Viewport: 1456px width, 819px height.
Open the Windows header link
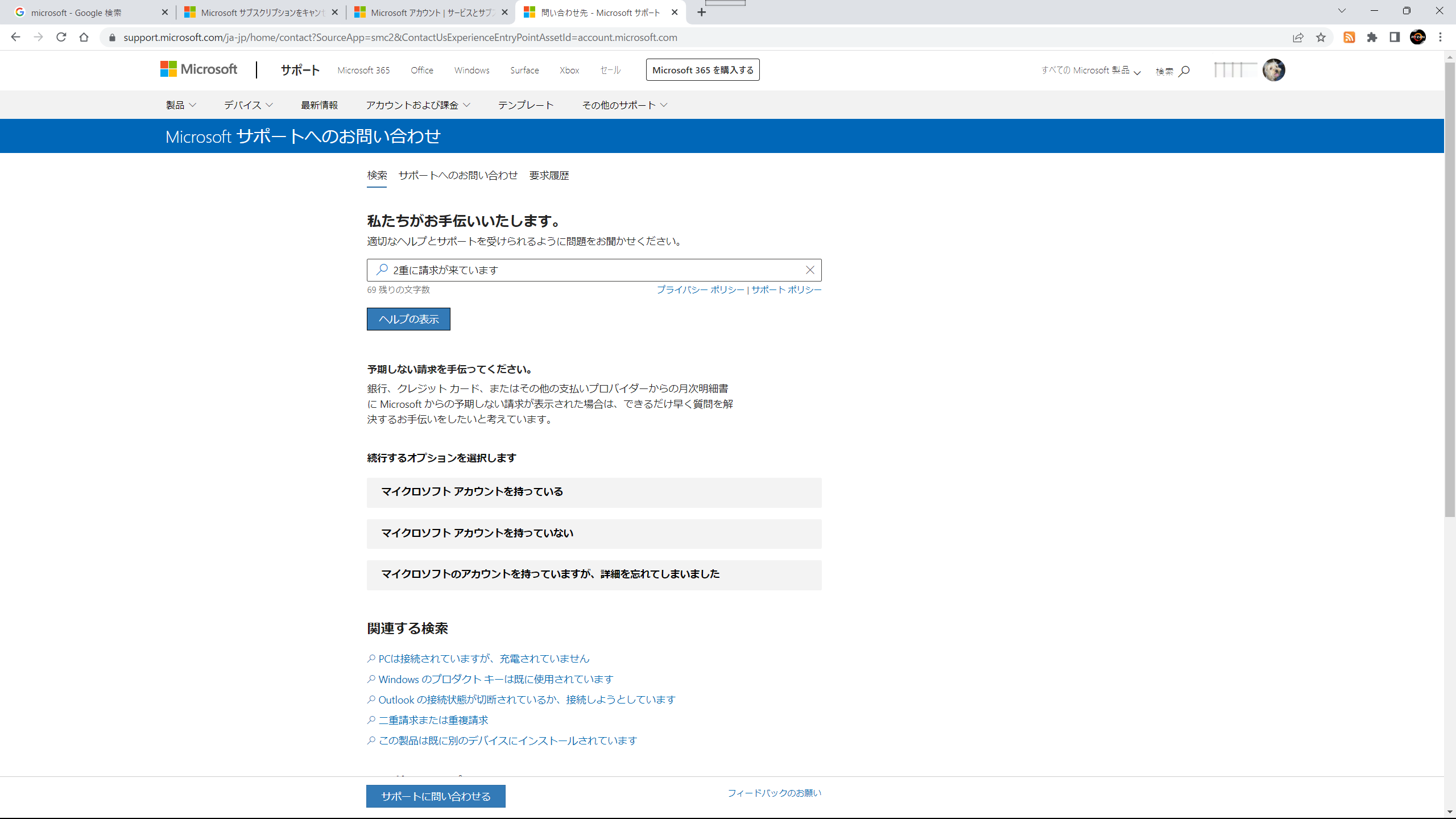471,70
